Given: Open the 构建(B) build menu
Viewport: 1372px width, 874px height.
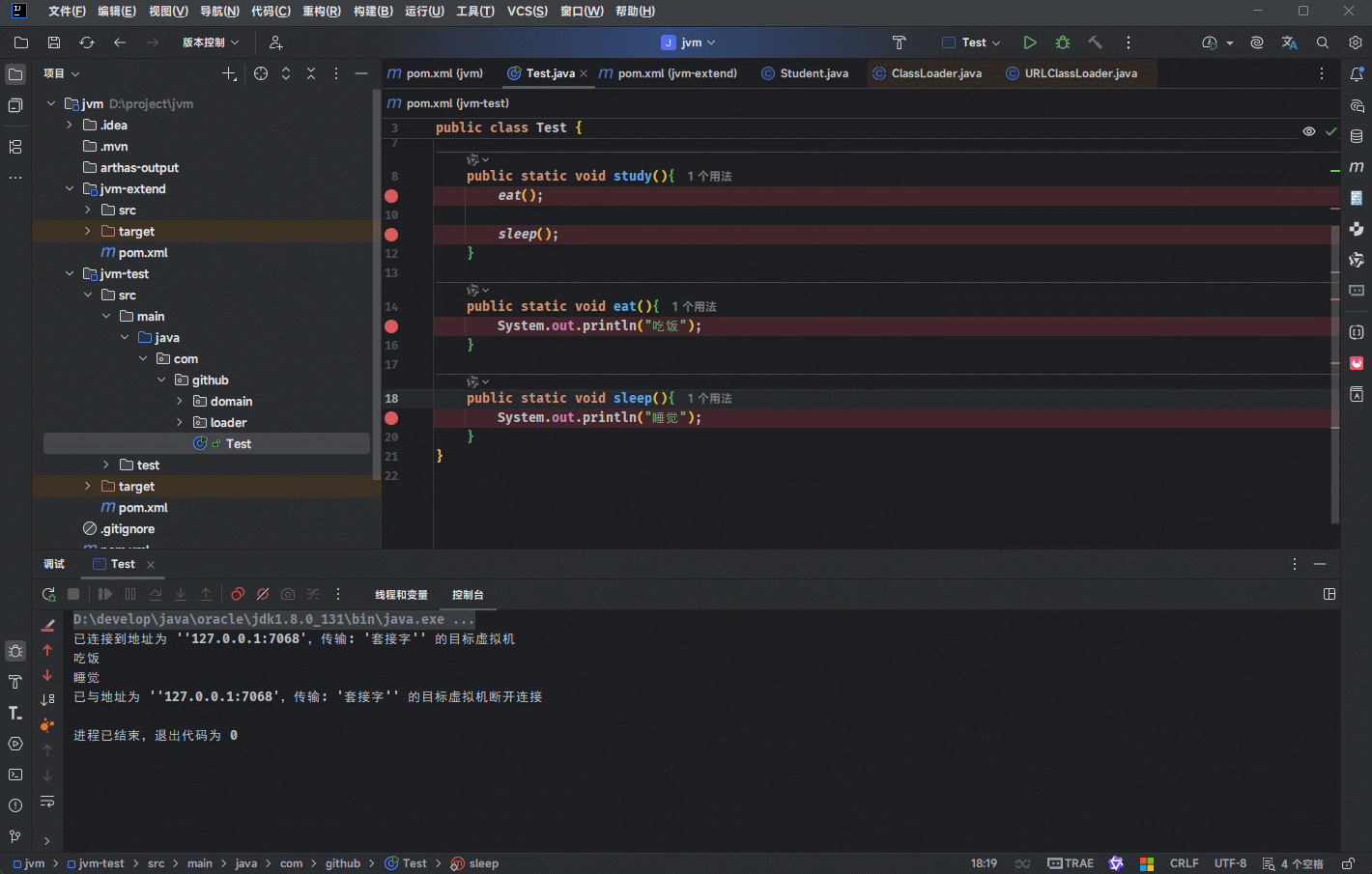Looking at the screenshot, I should coord(373,12).
